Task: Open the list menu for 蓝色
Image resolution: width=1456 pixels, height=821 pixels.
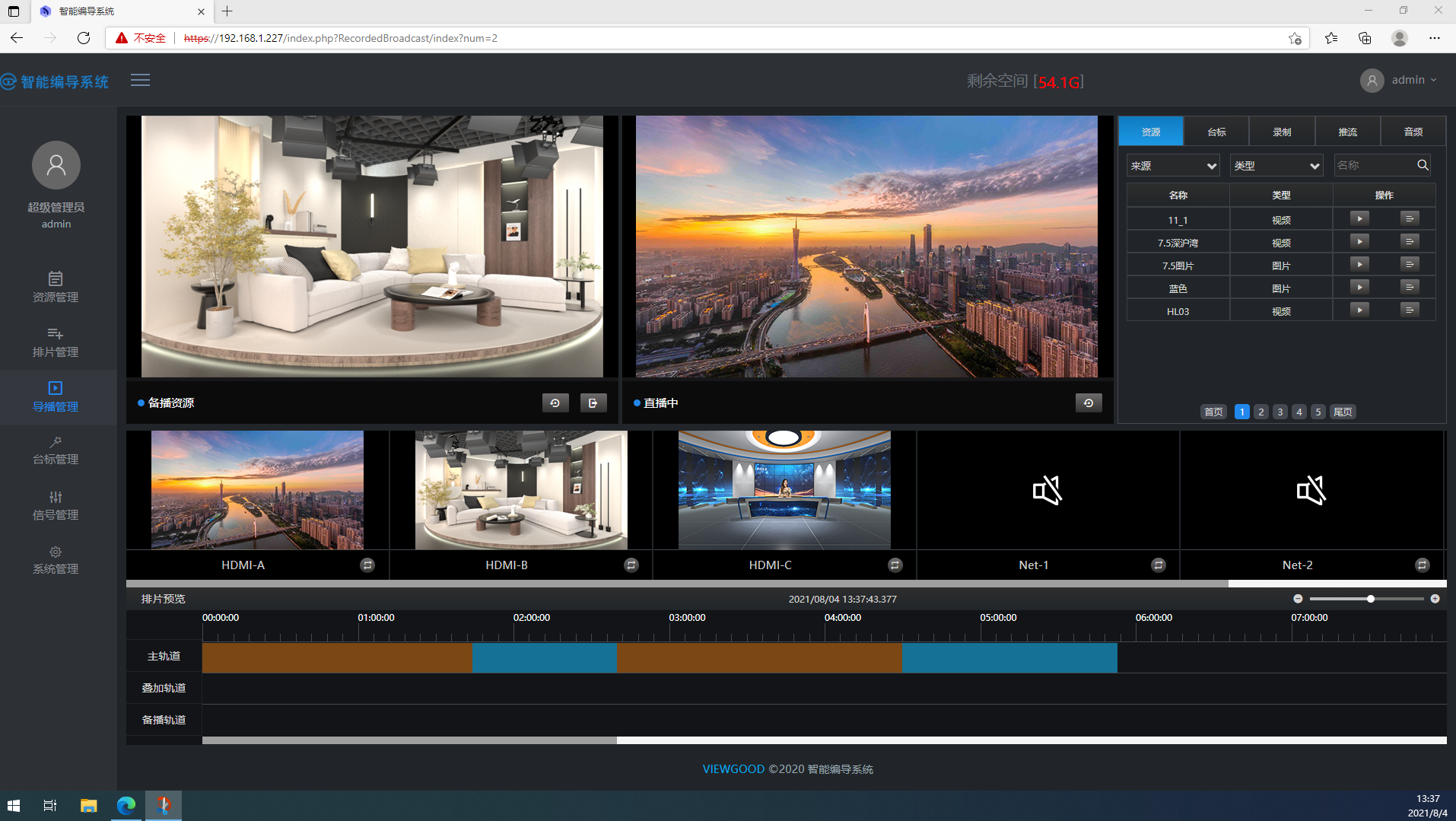Action: pos(1410,288)
